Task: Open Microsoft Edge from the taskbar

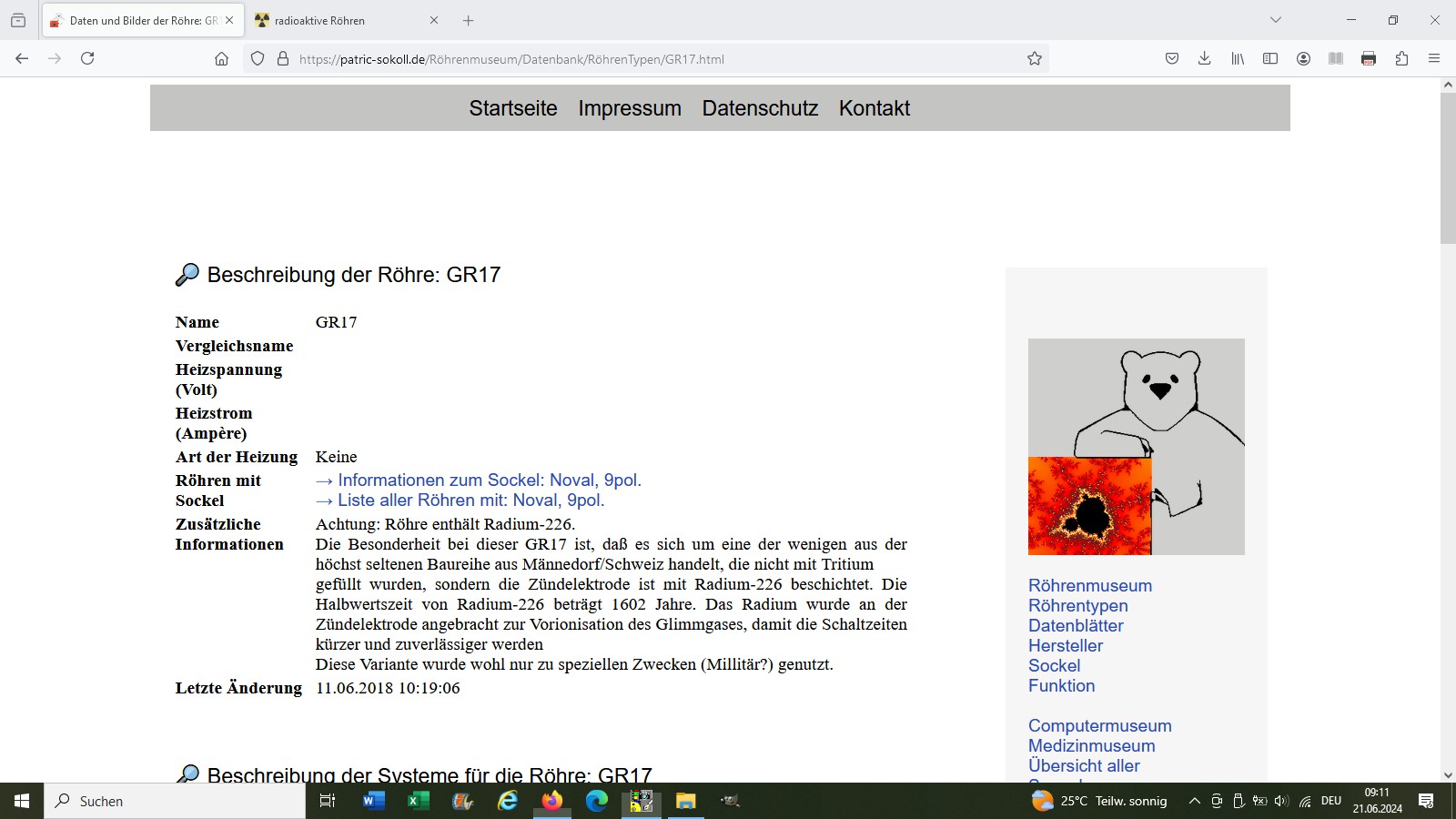Action: click(x=596, y=801)
